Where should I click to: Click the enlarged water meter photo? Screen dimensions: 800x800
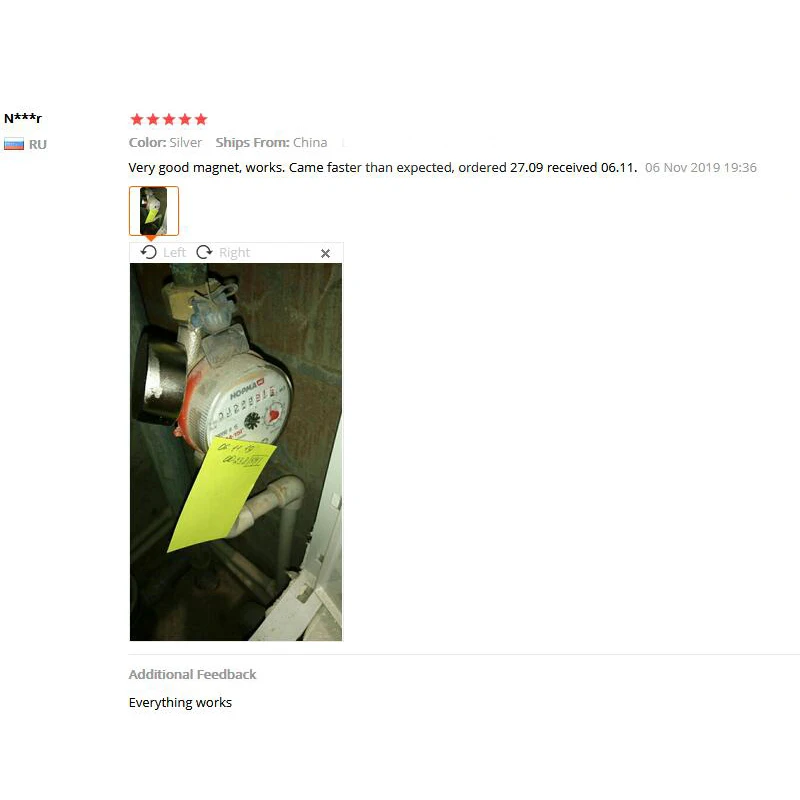(x=236, y=452)
